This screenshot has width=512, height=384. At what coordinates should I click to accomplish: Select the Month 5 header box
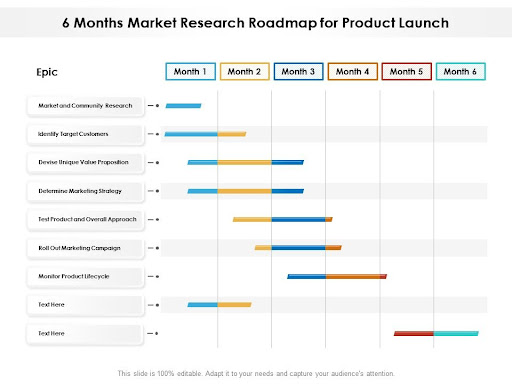407,71
